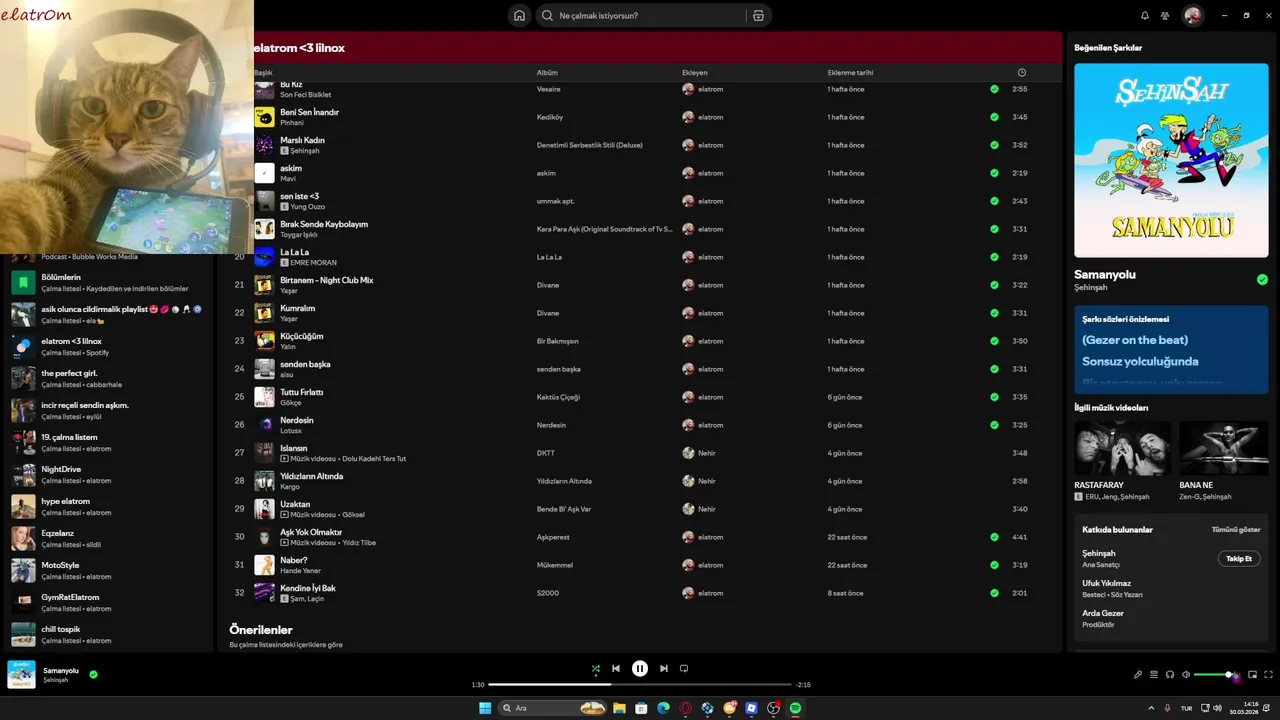The width and height of the screenshot is (1280, 720).
Task: Toggle saved checkmark for Marslı Kadın row
Action: point(994,145)
